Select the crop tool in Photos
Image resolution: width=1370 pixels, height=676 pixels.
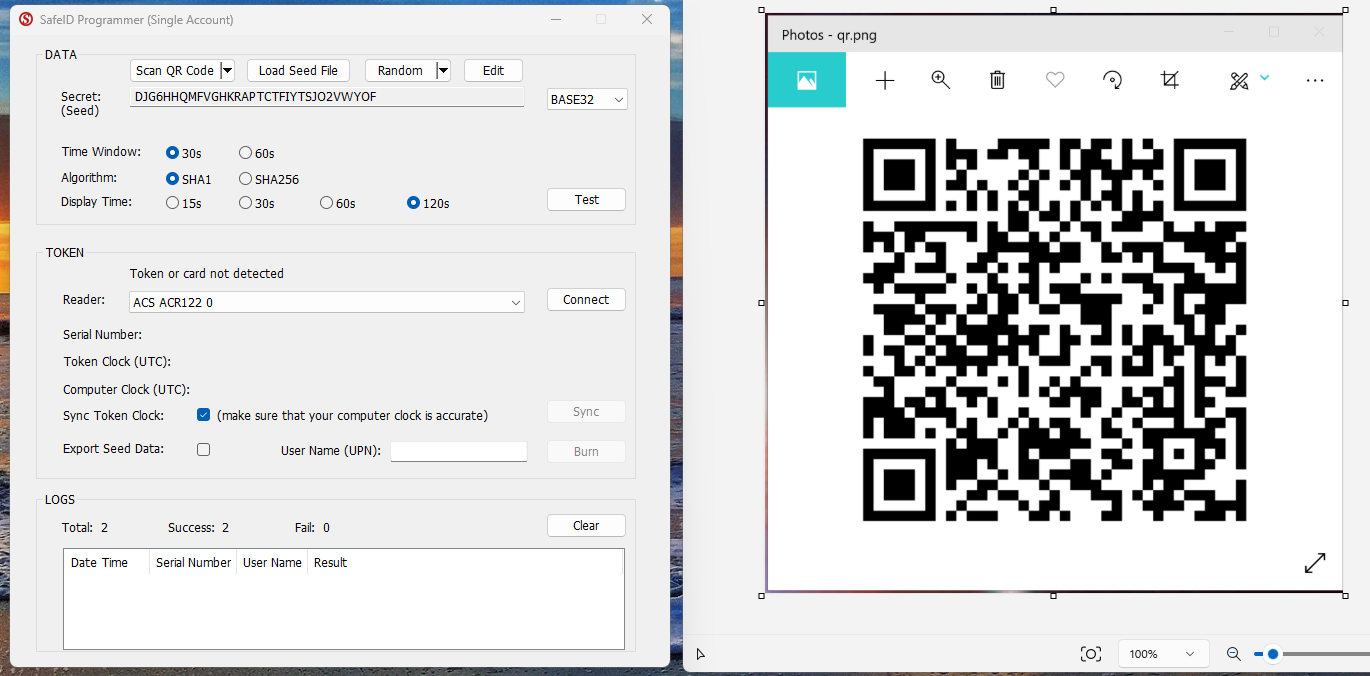tap(1170, 80)
